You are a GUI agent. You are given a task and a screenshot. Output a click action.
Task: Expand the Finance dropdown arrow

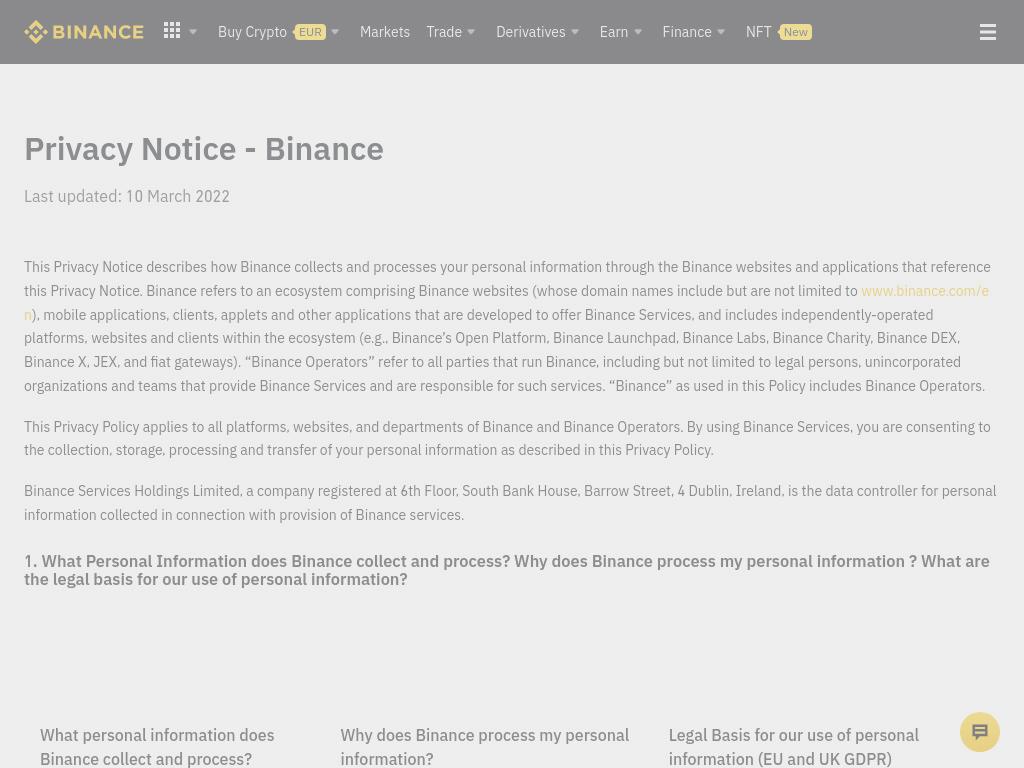(x=721, y=32)
